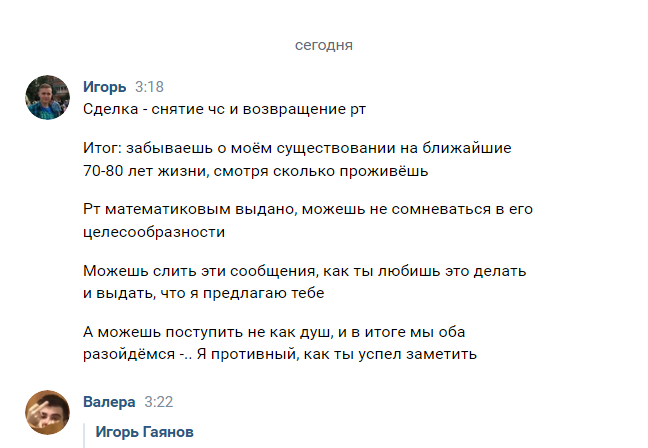This screenshot has width=648, height=448.
Task: Click the vertical quote bar beside Игорь Гаянов
Action: tap(85, 433)
